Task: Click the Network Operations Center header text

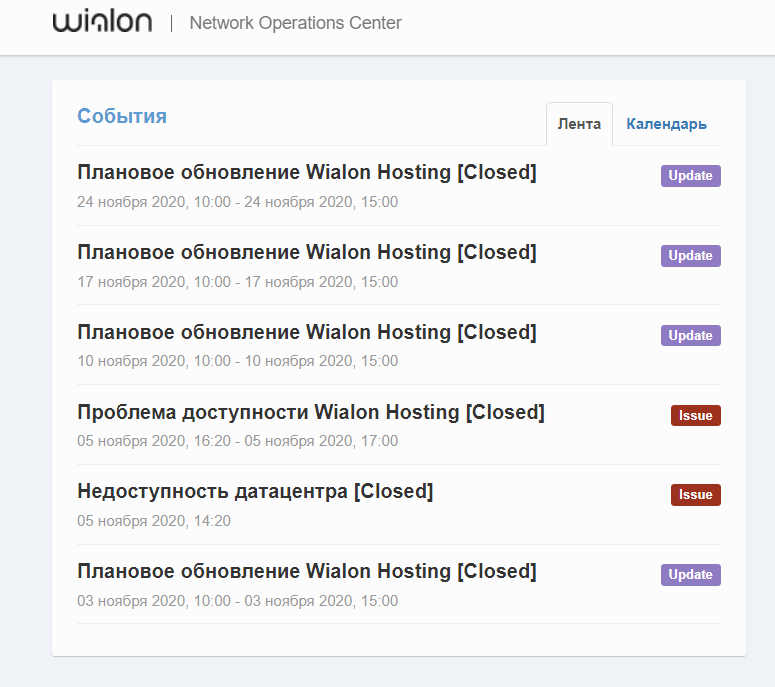Action: coord(296,23)
